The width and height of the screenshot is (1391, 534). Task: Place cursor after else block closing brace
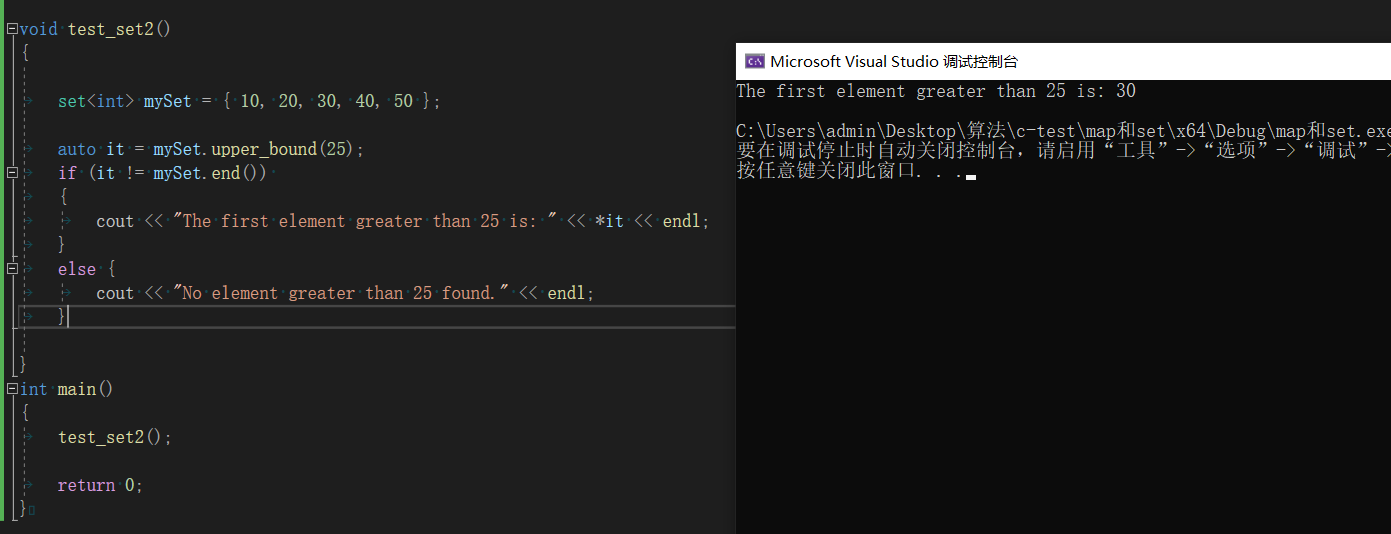[x=69, y=317]
